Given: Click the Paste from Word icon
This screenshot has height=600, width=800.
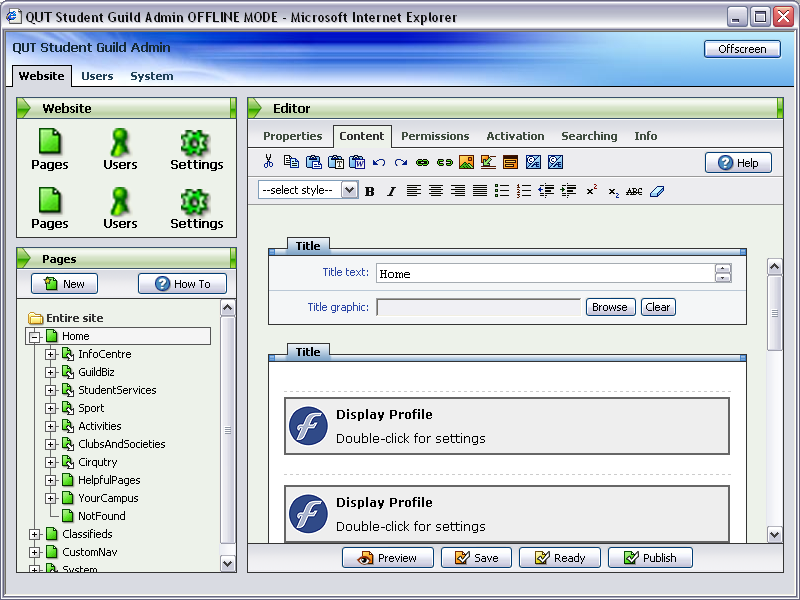Looking at the screenshot, I should [357, 162].
